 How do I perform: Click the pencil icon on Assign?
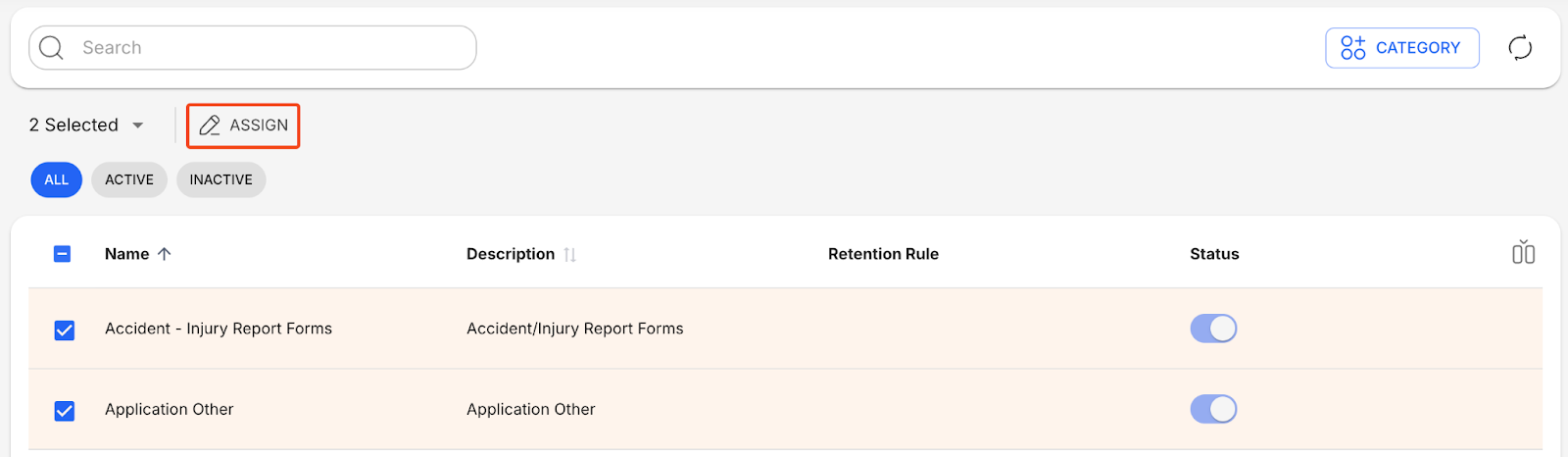point(210,126)
